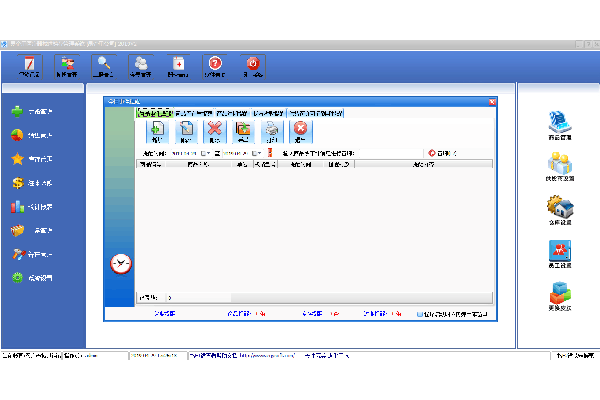Select the dollar sign item in left sidebar
Image resolution: width=600 pixels, height=400 pixels.
pos(32,183)
